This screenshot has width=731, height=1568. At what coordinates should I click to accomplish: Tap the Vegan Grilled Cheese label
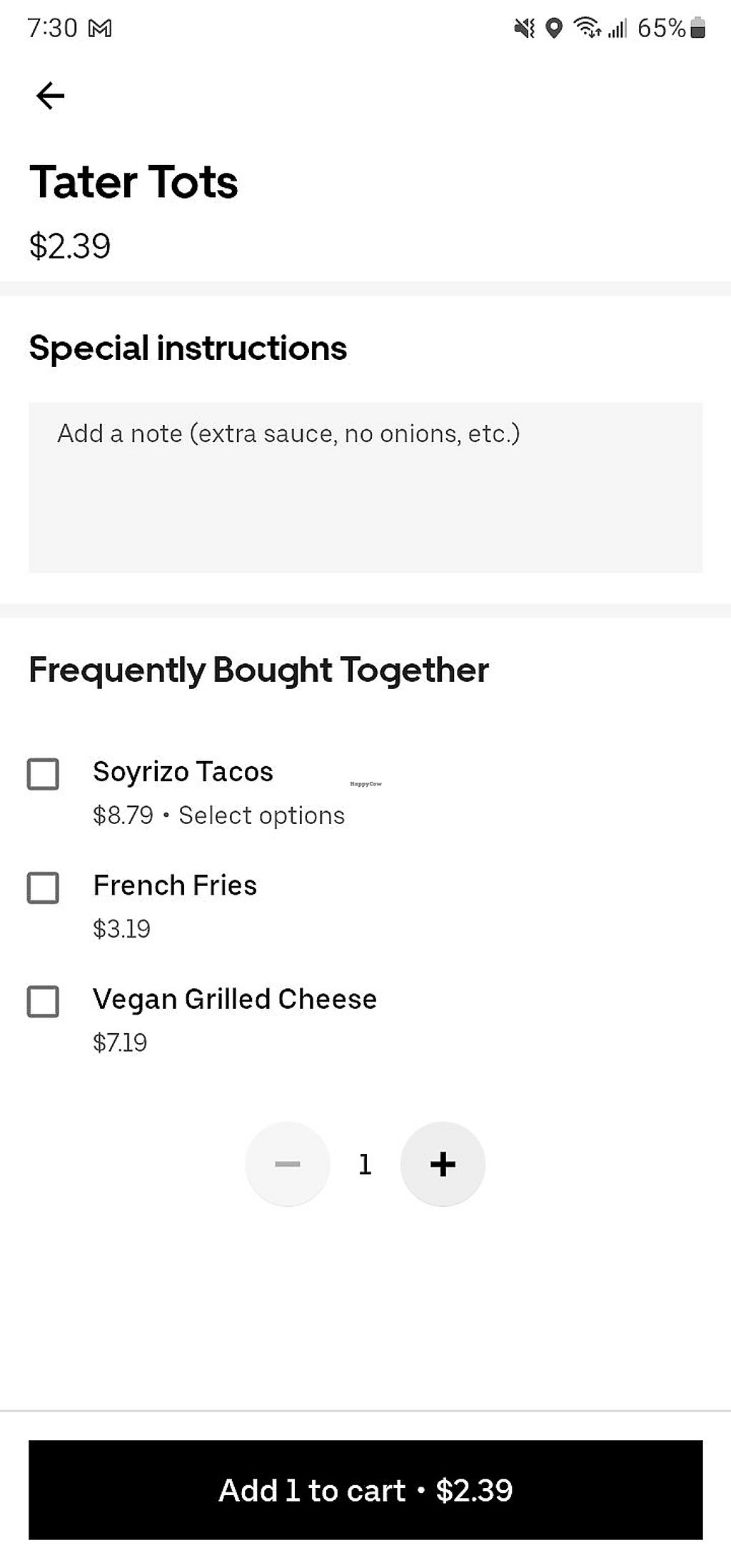click(x=234, y=999)
